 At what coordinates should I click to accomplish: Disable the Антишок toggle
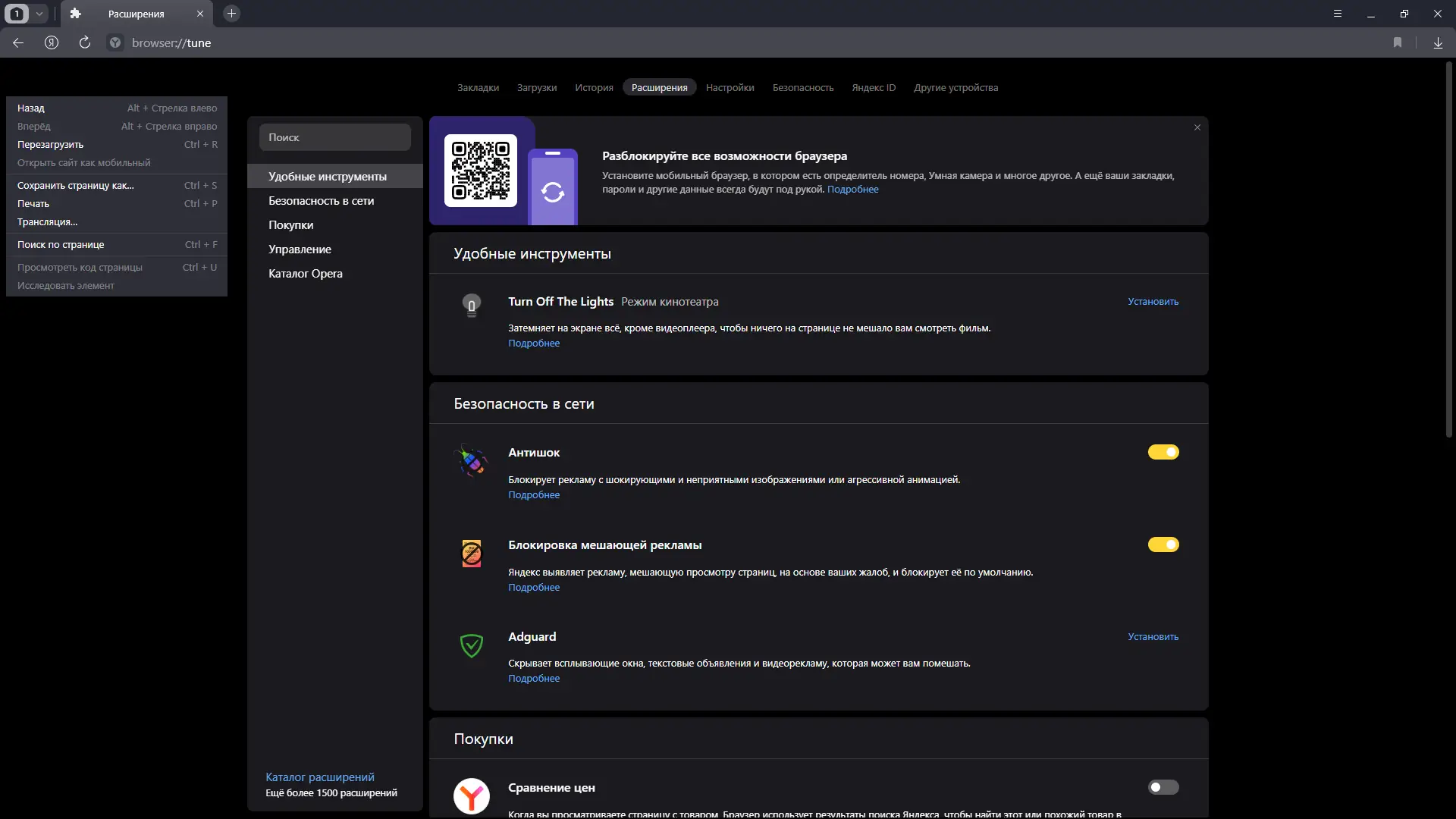pyautogui.click(x=1163, y=453)
